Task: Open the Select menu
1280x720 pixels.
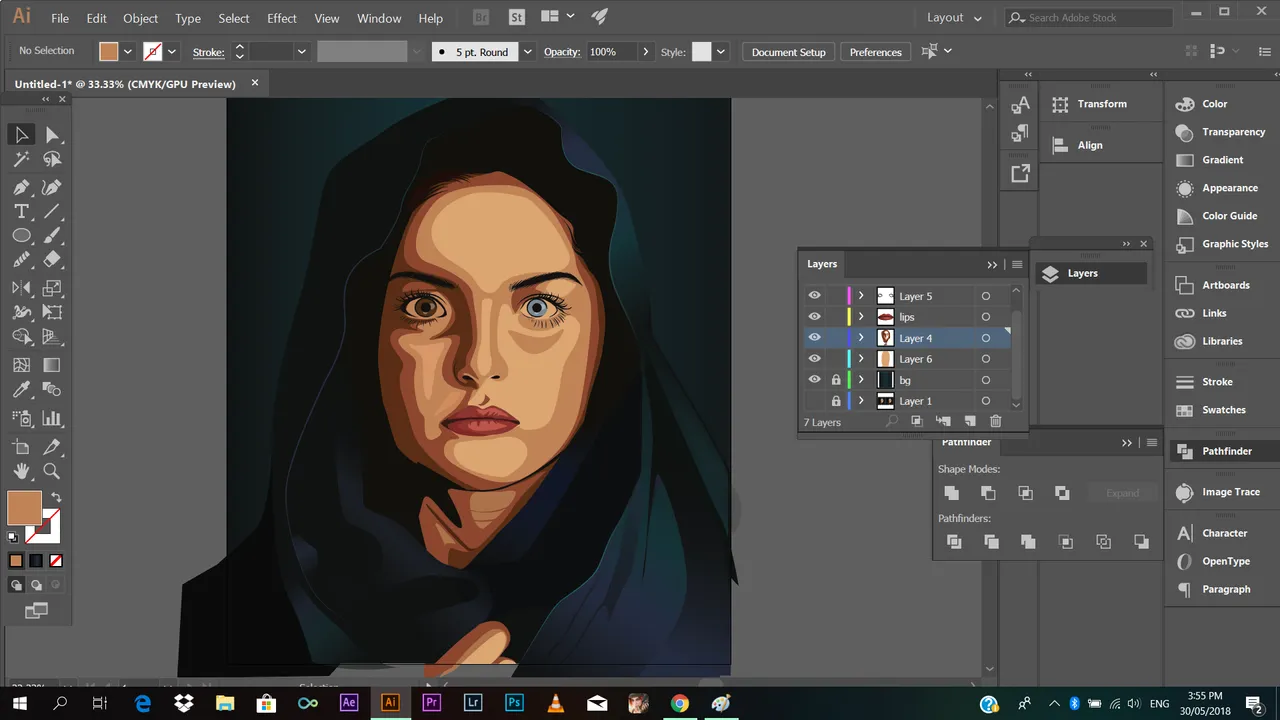Action: pos(234,18)
